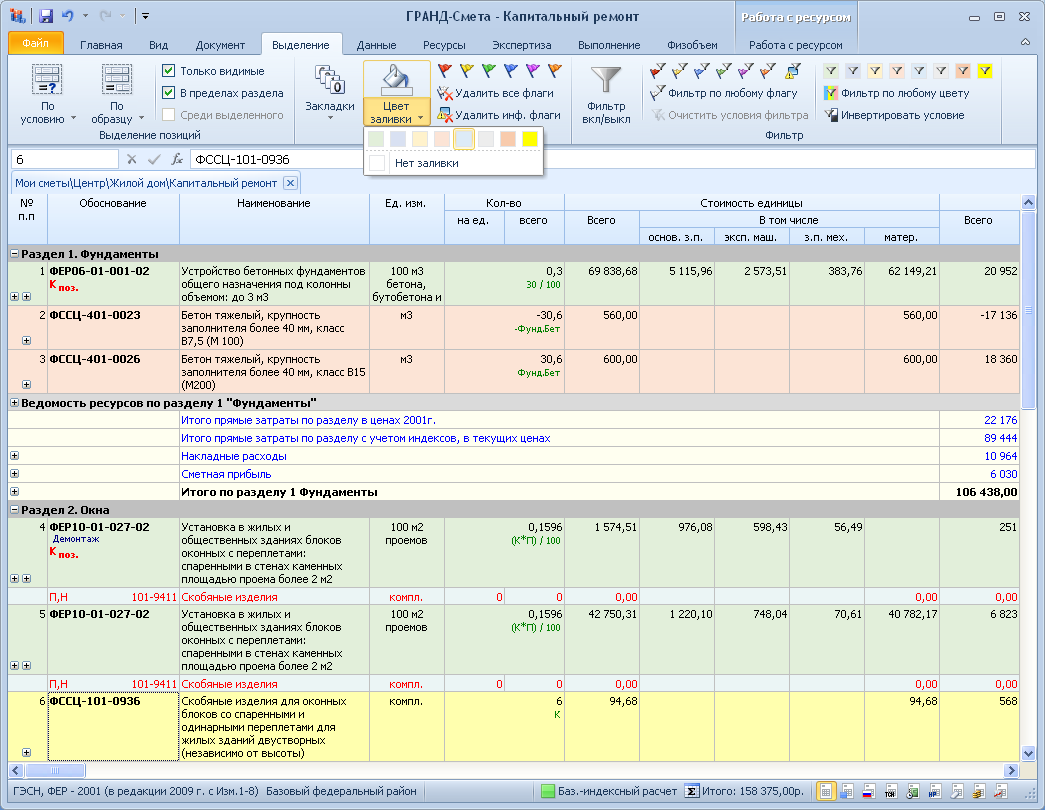Filter by salmon fill color

click(963, 71)
